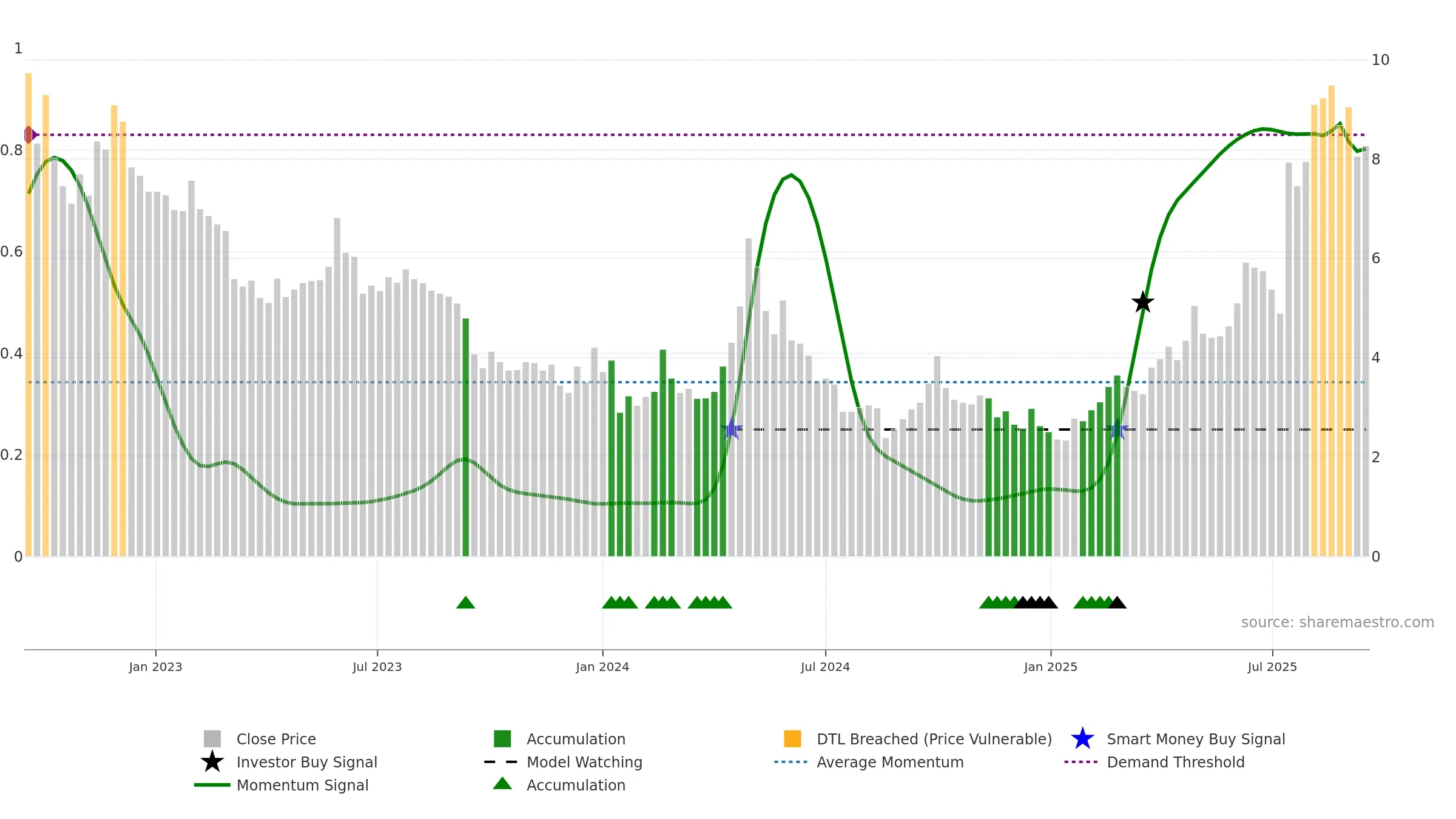1456x819 pixels.
Task: Click the Average Momentum dotted legend entry
Action: (869, 762)
